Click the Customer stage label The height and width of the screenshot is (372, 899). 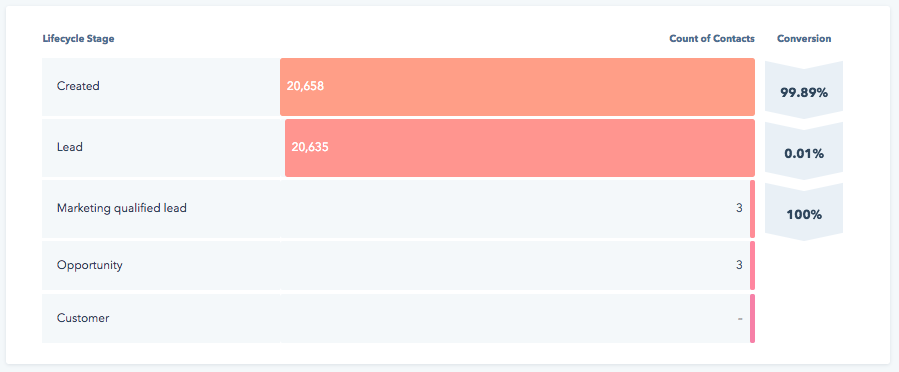coord(83,318)
